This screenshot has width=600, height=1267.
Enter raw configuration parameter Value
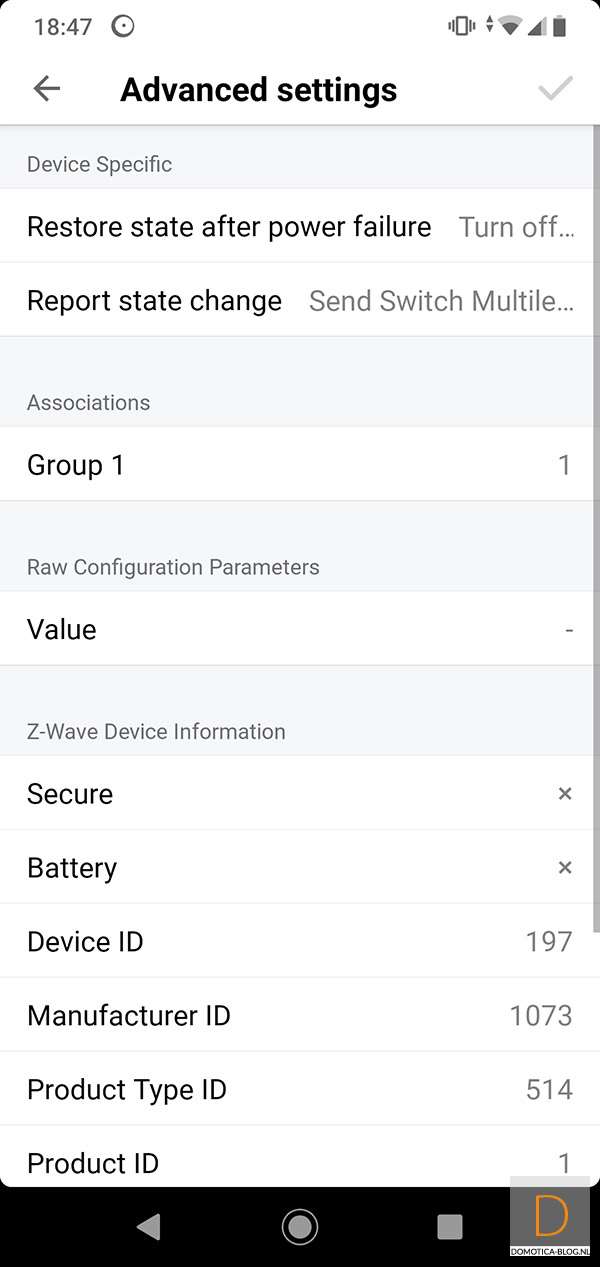pyautogui.click(x=300, y=630)
